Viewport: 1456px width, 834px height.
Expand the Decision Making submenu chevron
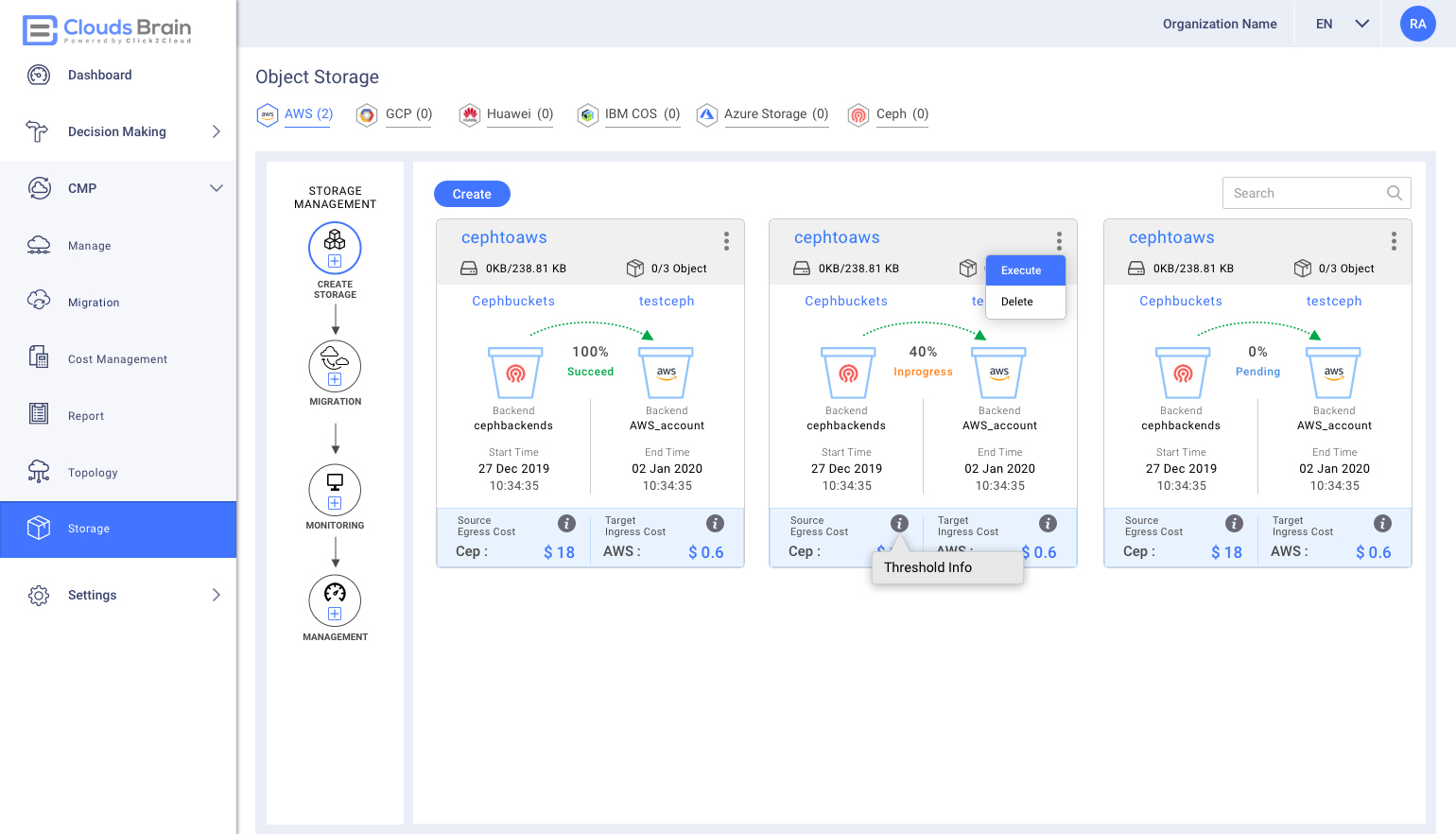click(216, 131)
